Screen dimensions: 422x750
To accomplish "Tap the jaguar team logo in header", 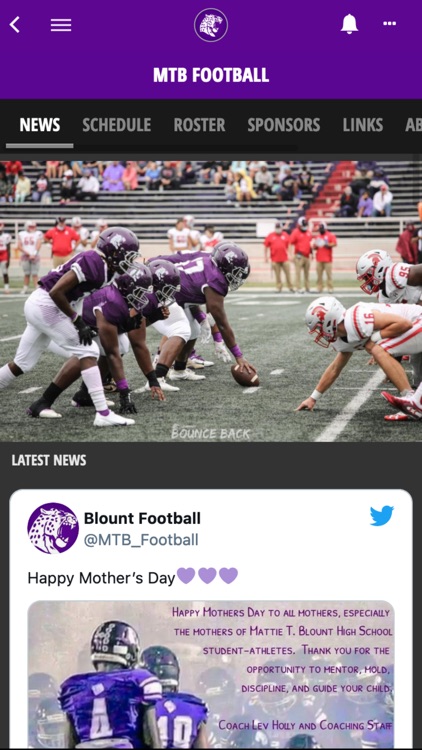I will pyautogui.click(x=211, y=25).
